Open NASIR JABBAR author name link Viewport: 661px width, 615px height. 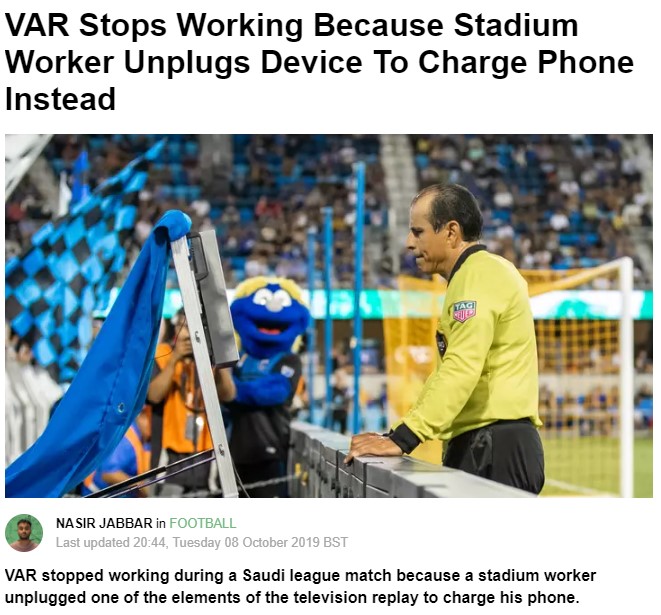(x=104, y=523)
